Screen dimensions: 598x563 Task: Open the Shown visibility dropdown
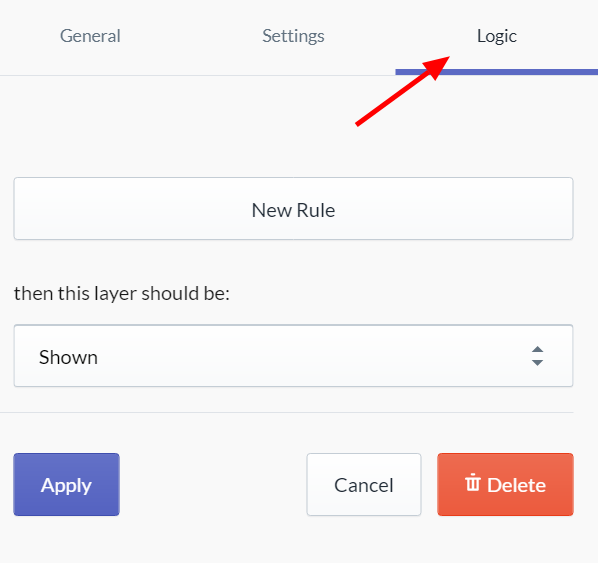293,356
